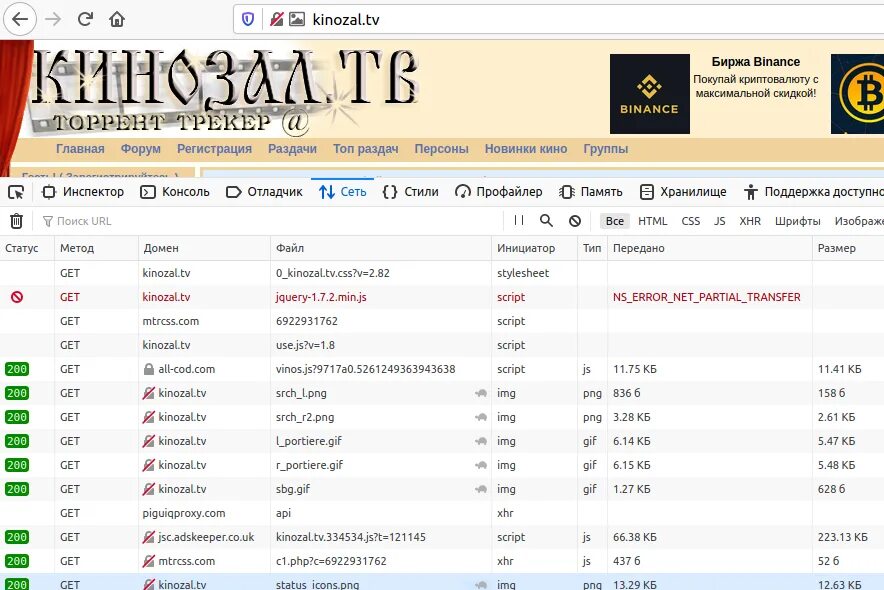Switch to the Отладчик tab
Image resolution: width=884 pixels, height=590 pixels.
[x=264, y=192]
